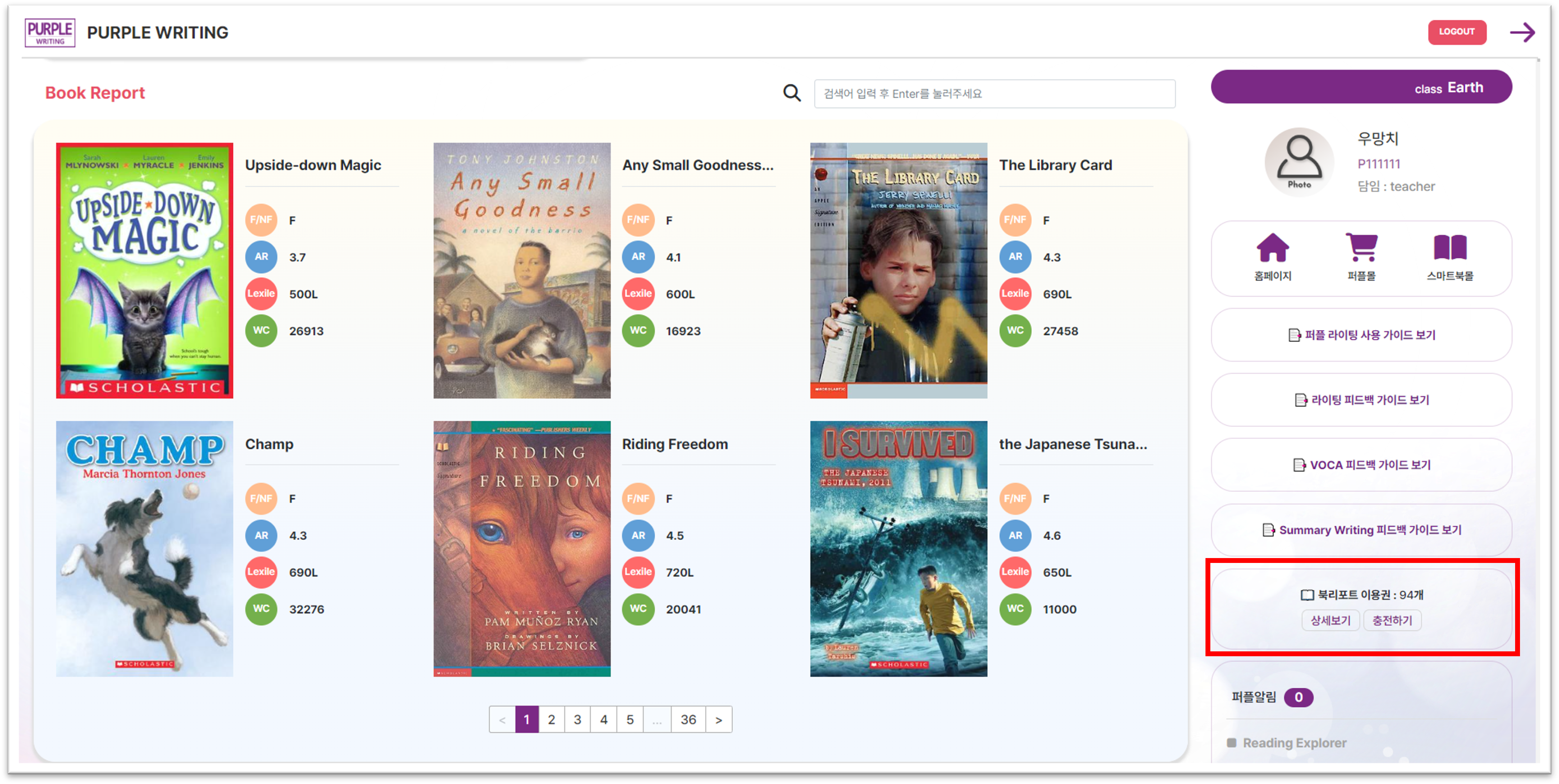Go to next page with > arrow
The image size is (1559, 784).
point(719,720)
